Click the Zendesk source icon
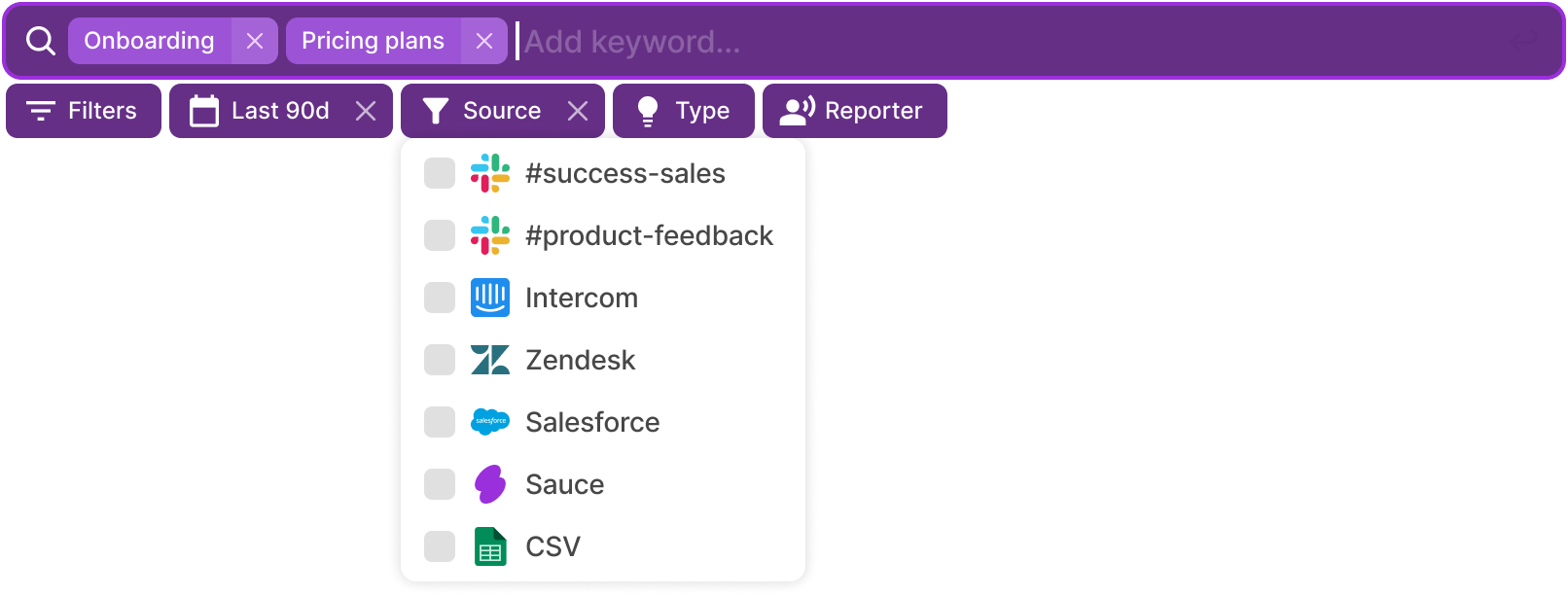1568x597 pixels. tap(491, 360)
